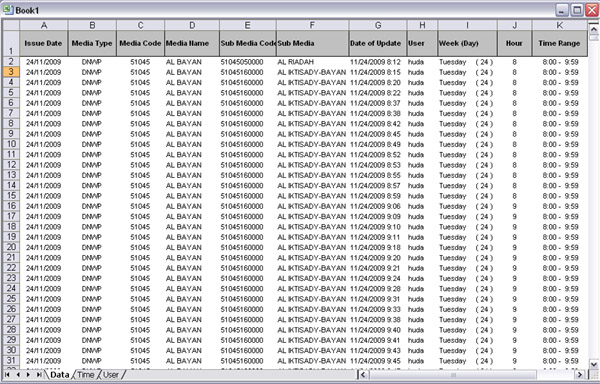The image size is (600, 384).
Task: Click the 'Sub Media' header cell
Action: 312,43
